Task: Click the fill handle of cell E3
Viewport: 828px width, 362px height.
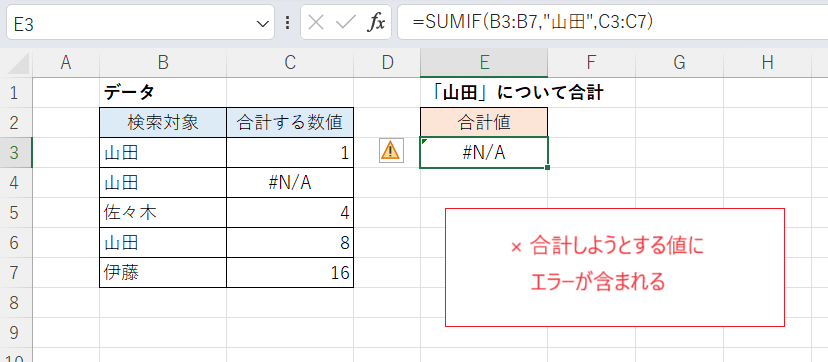Action: 548,168
